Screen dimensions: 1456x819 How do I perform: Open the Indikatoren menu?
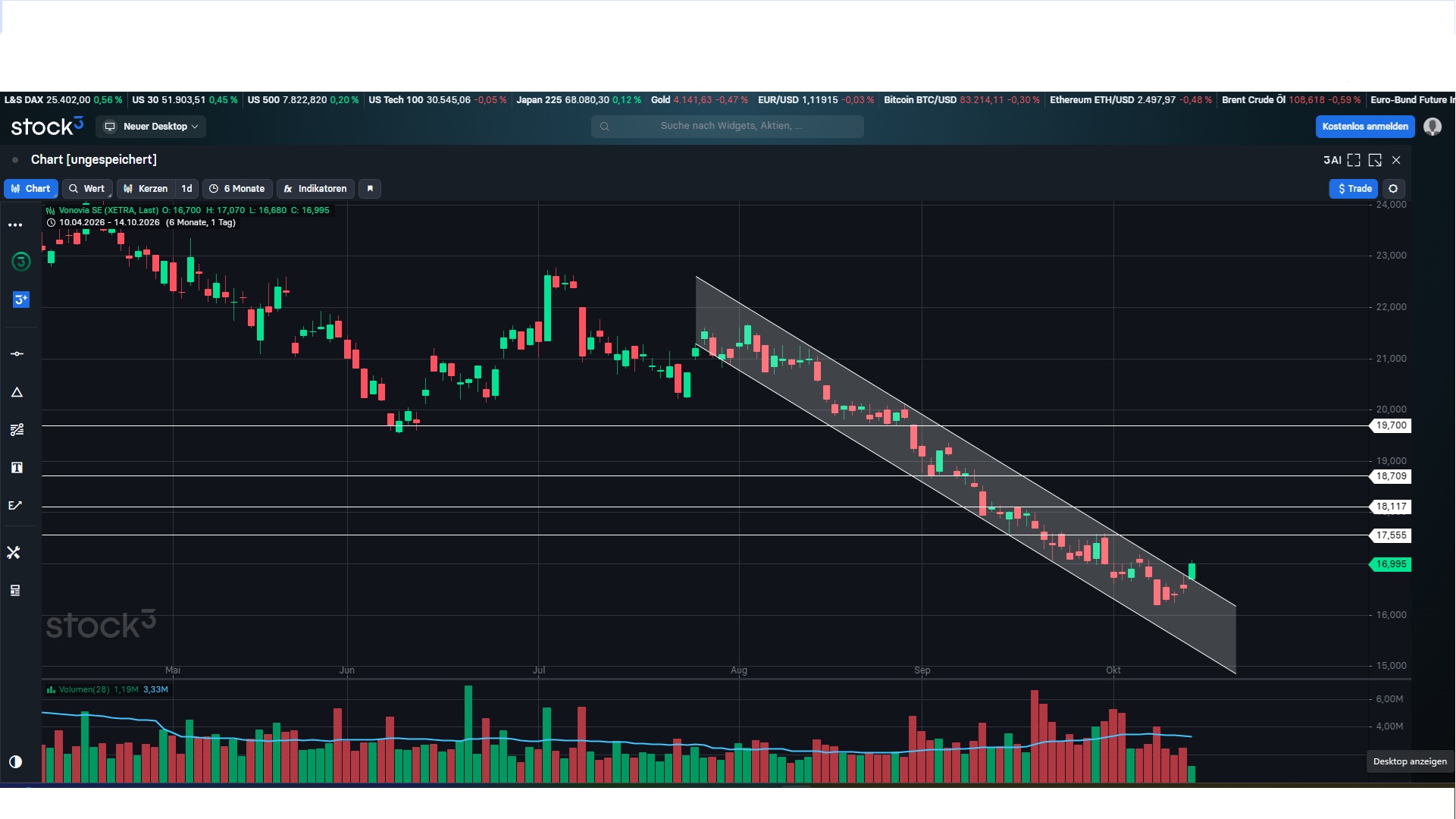(x=315, y=189)
